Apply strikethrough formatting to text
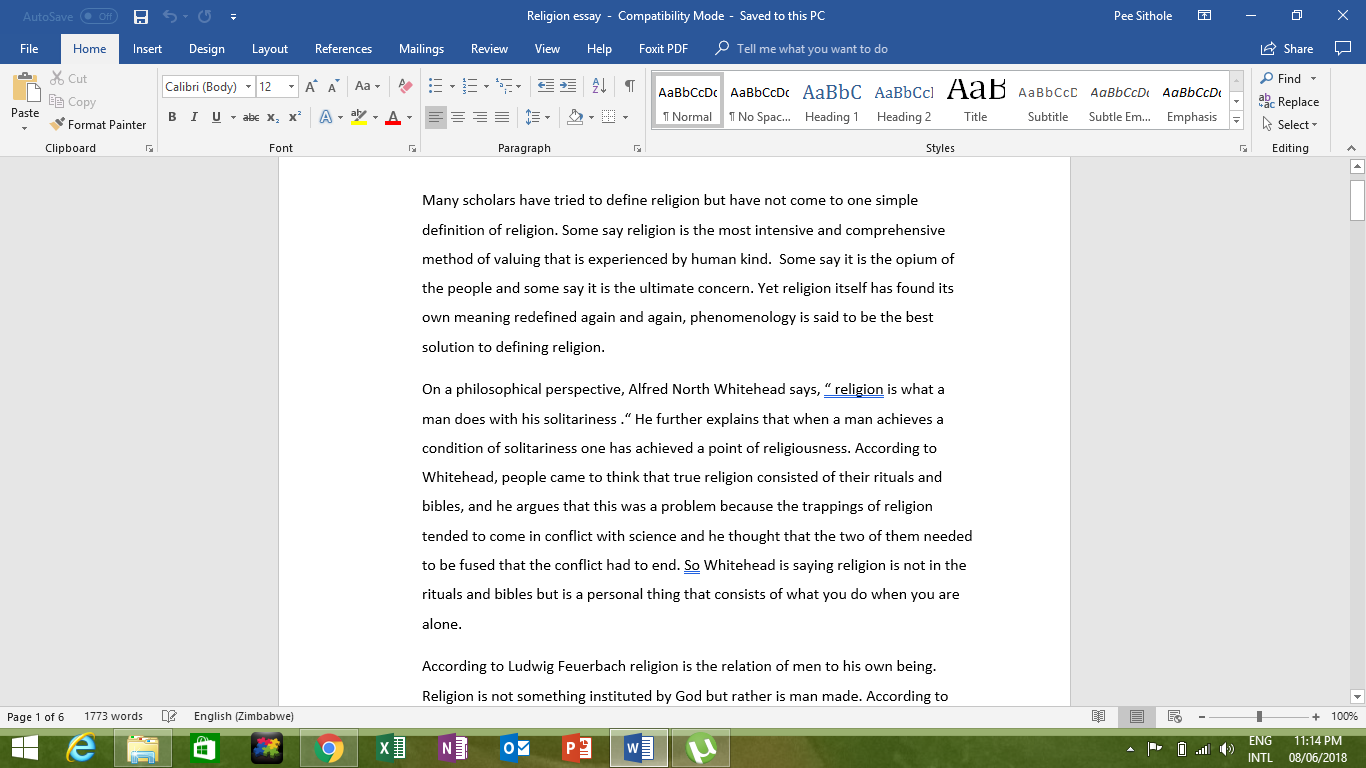The width and height of the screenshot is (1366, 768). 249,117
